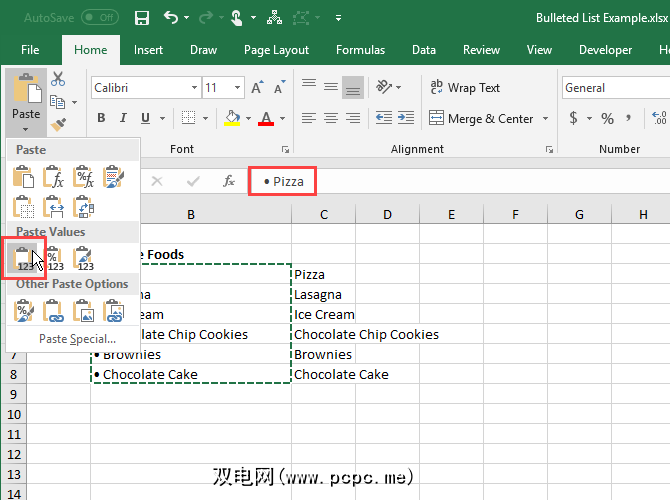The height and width of the screenshot is (500, 670).
Task: Open the Borders dropdown arrow
Action: [x=206, y=118]
